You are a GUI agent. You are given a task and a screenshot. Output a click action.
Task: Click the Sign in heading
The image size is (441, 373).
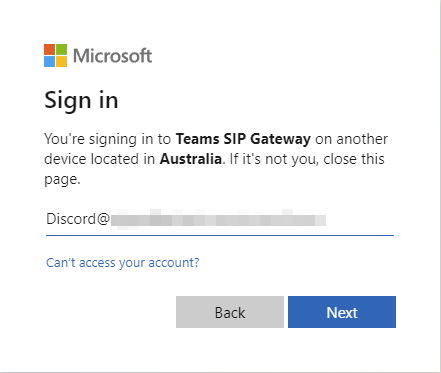click(81, 101)
